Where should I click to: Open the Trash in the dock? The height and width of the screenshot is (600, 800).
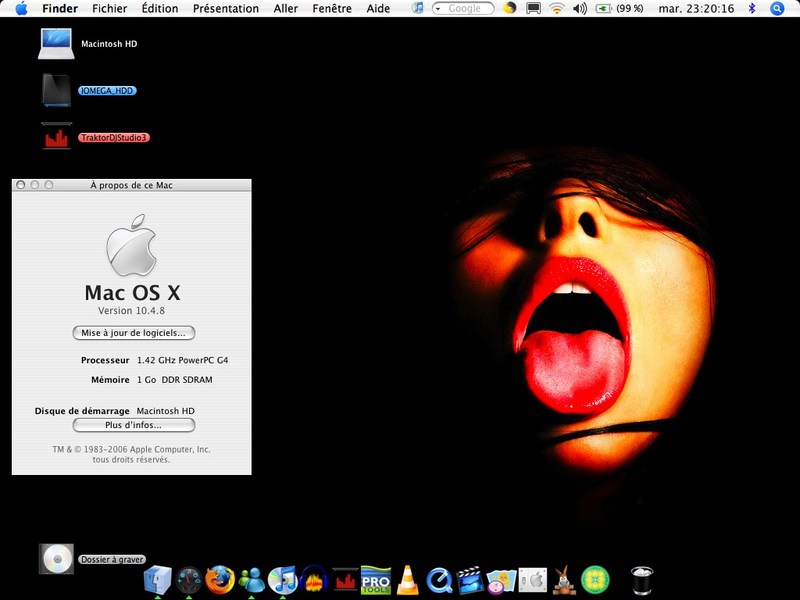pyautogui.click(x=641, y=580)
